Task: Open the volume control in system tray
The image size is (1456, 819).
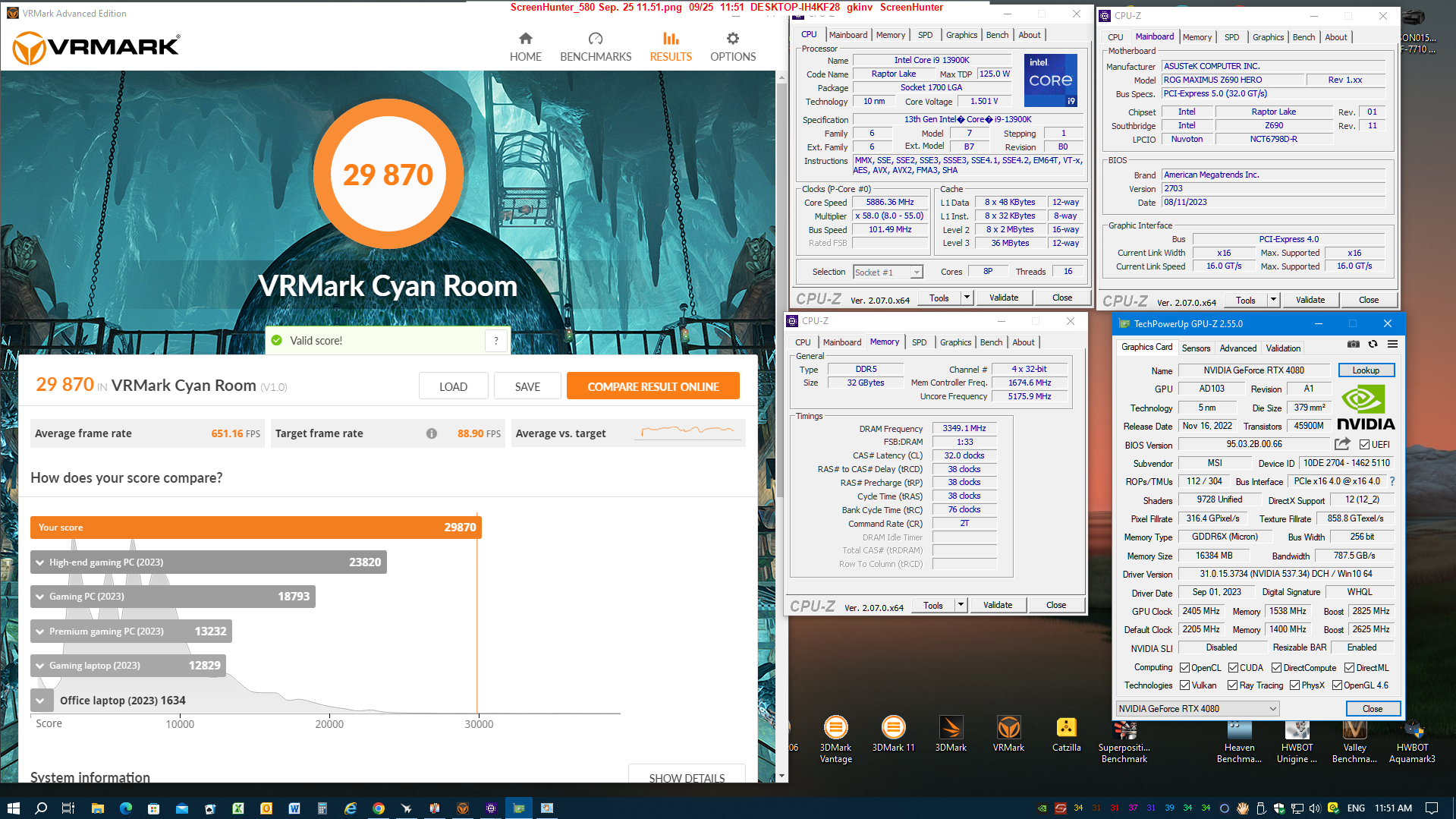Action: click(x=1315, y=808)
